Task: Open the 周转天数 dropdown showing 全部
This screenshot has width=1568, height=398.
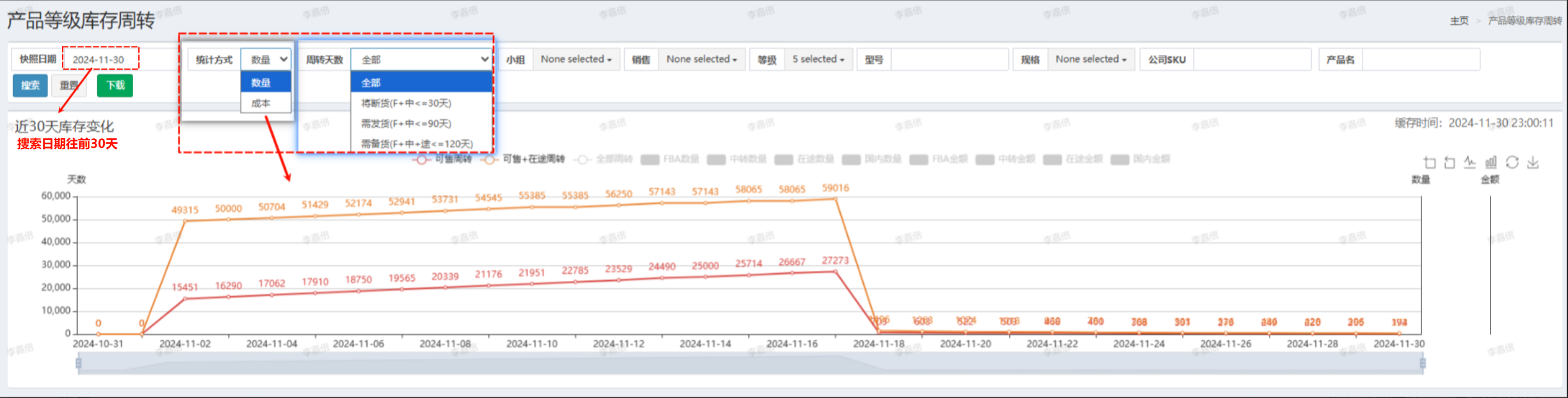Action: point(421,60)
